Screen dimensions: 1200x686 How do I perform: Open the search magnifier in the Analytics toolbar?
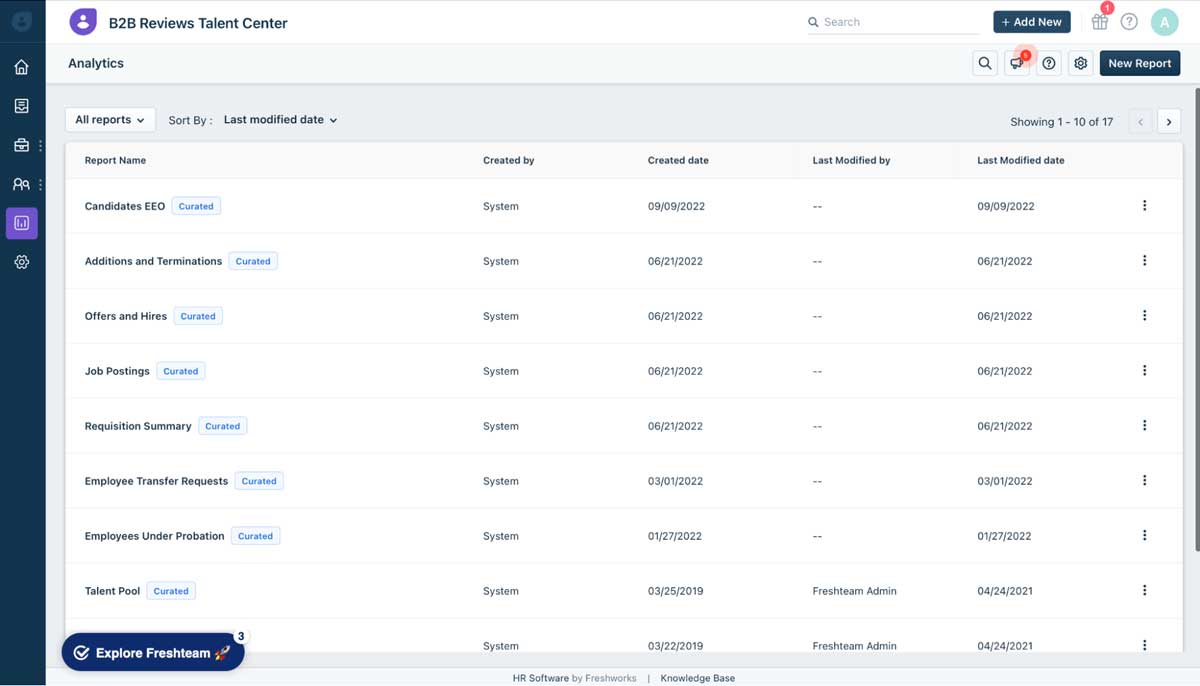pyautogui.click(x=985, y=62)
